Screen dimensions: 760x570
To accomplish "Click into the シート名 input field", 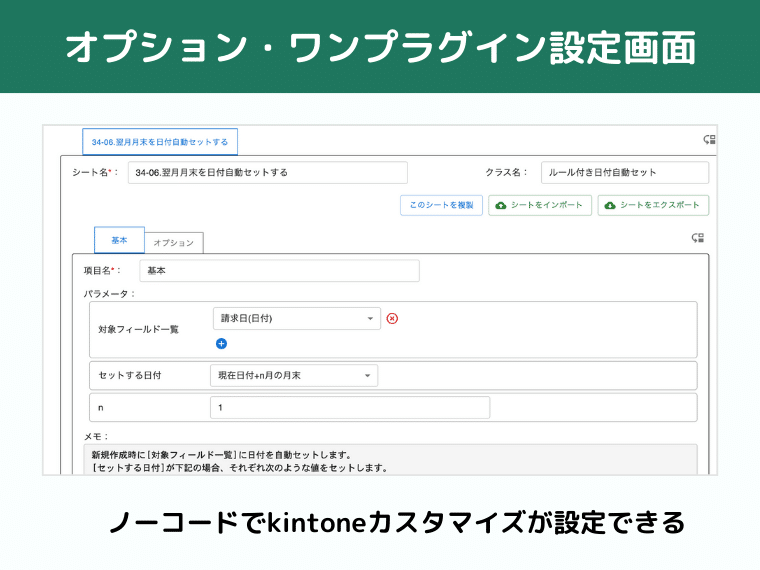I will pos(267,172).
